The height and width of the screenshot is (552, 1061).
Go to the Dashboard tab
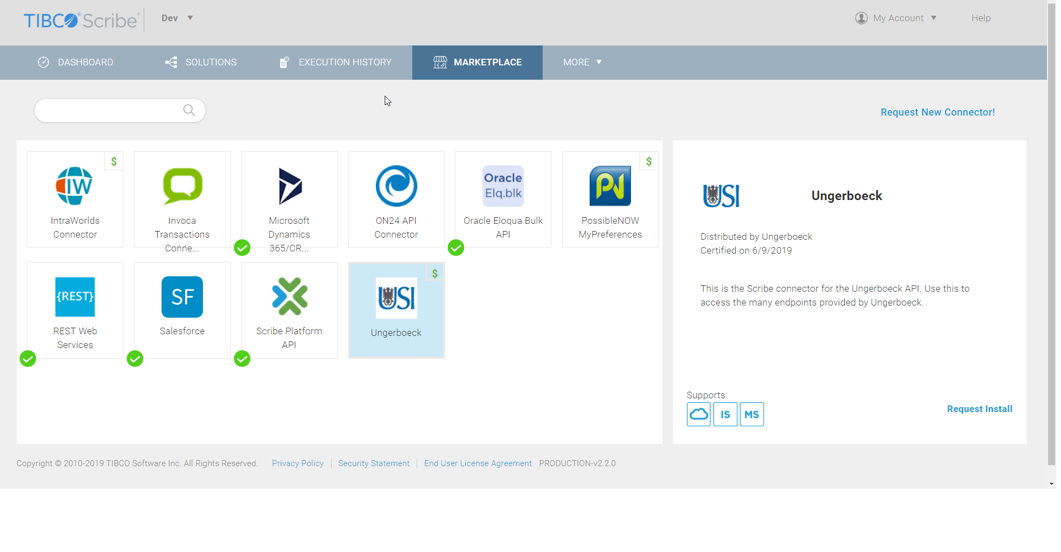(x=75, y=62)
